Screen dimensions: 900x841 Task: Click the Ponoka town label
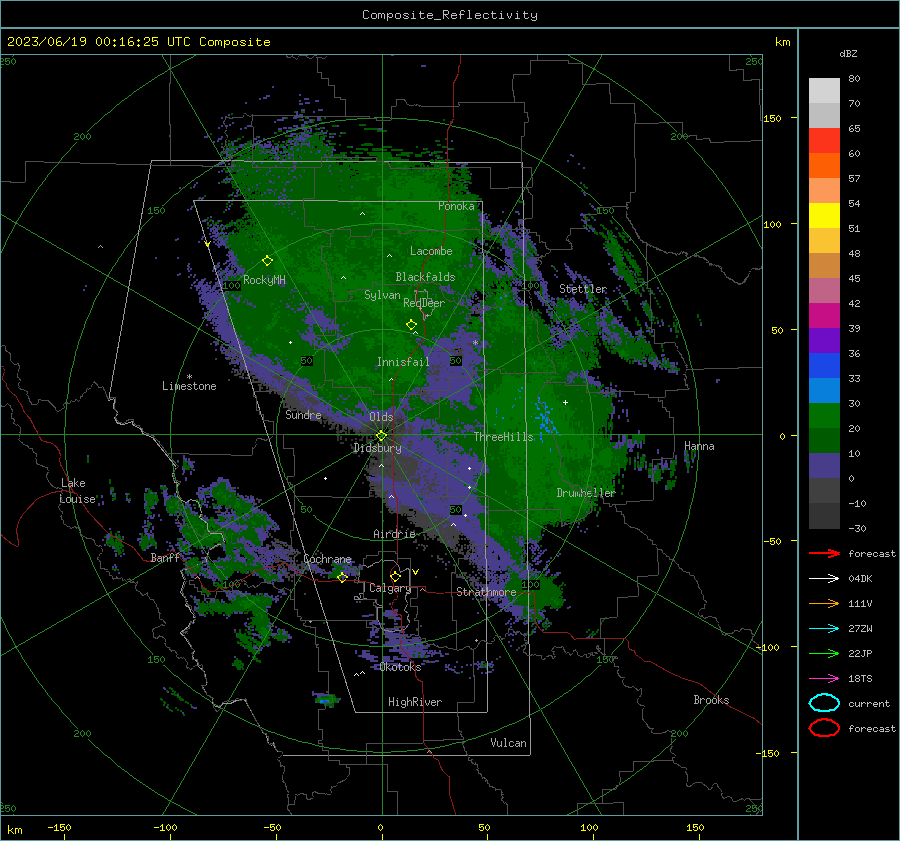(456, 206)
